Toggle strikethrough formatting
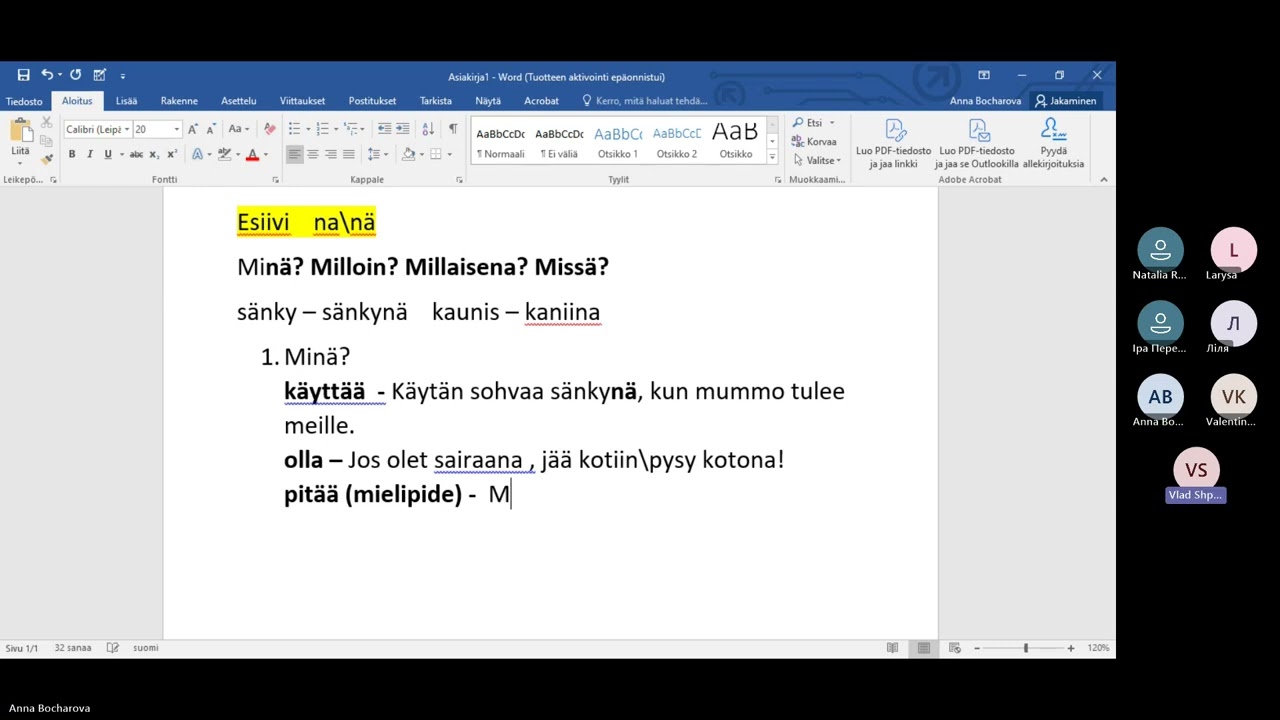The image size is (1280, 720). [x=136, y=154]
